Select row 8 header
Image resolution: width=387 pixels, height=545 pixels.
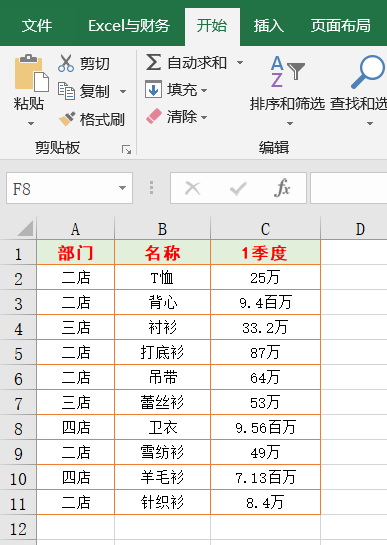[x=18, y=428]
